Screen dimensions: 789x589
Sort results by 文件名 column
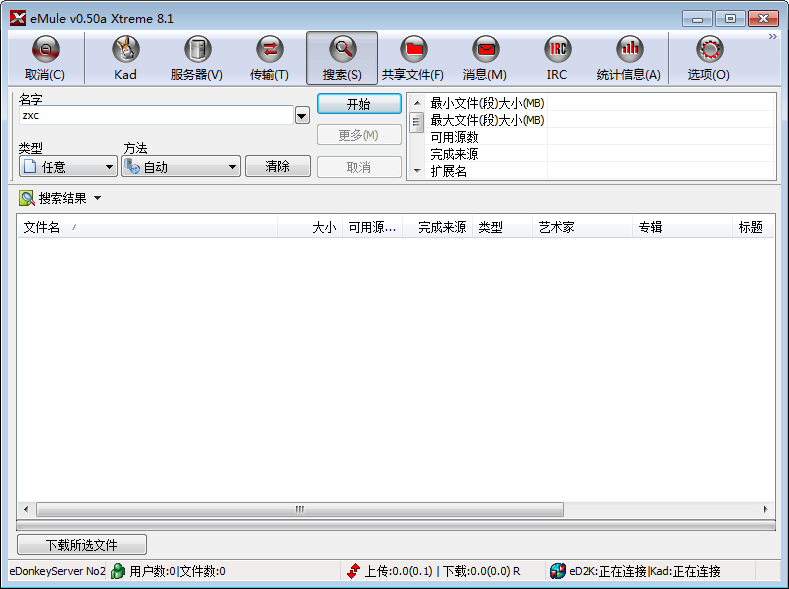tap(147, 227)
